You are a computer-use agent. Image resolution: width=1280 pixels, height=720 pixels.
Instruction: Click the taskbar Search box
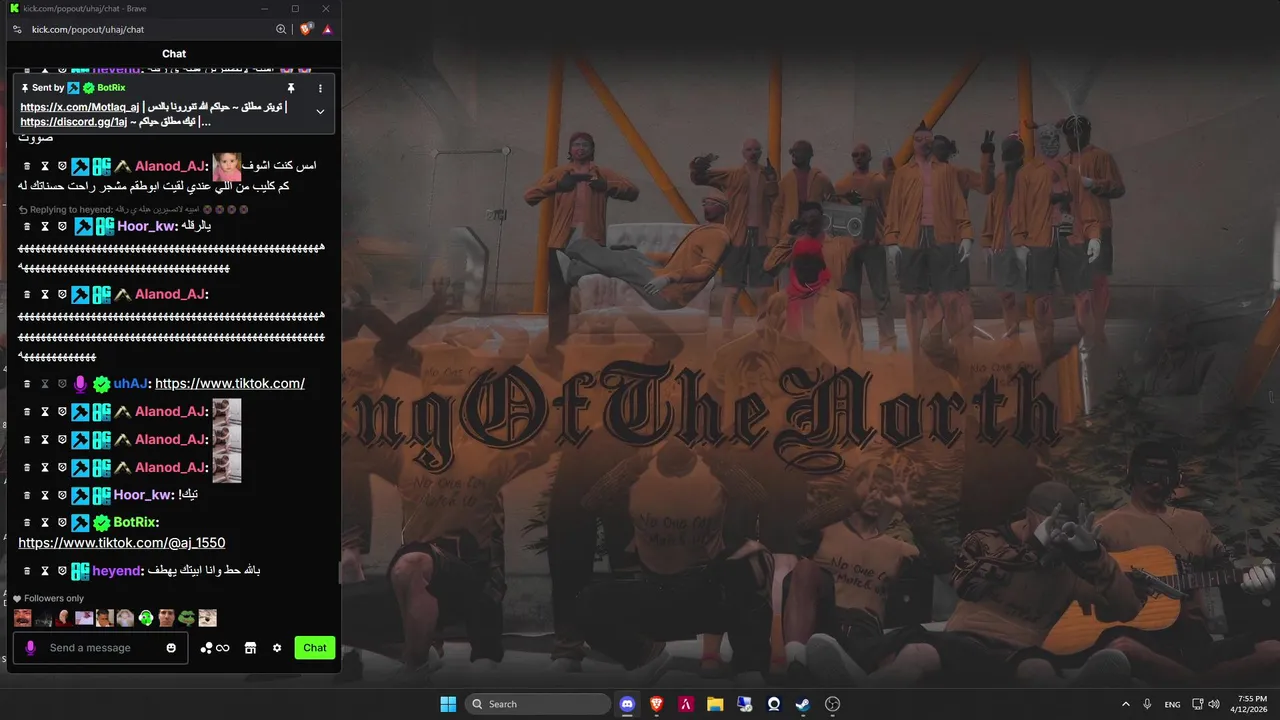click(x=538, y=704)
